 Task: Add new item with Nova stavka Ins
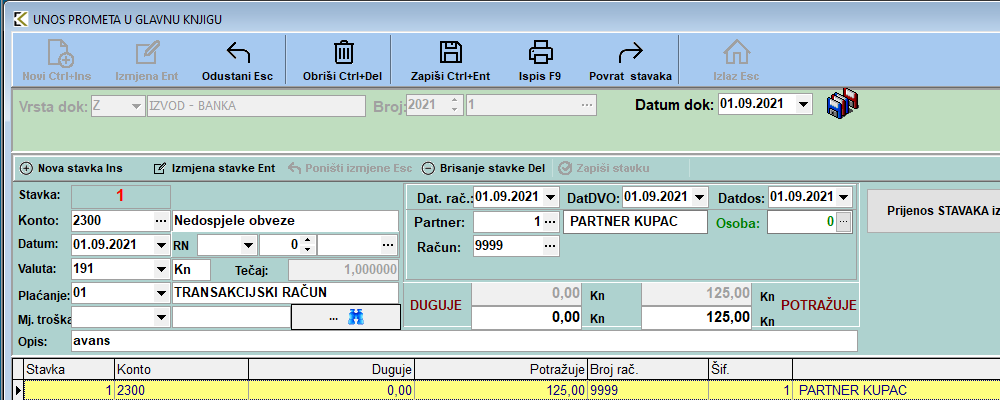point(71,168)
